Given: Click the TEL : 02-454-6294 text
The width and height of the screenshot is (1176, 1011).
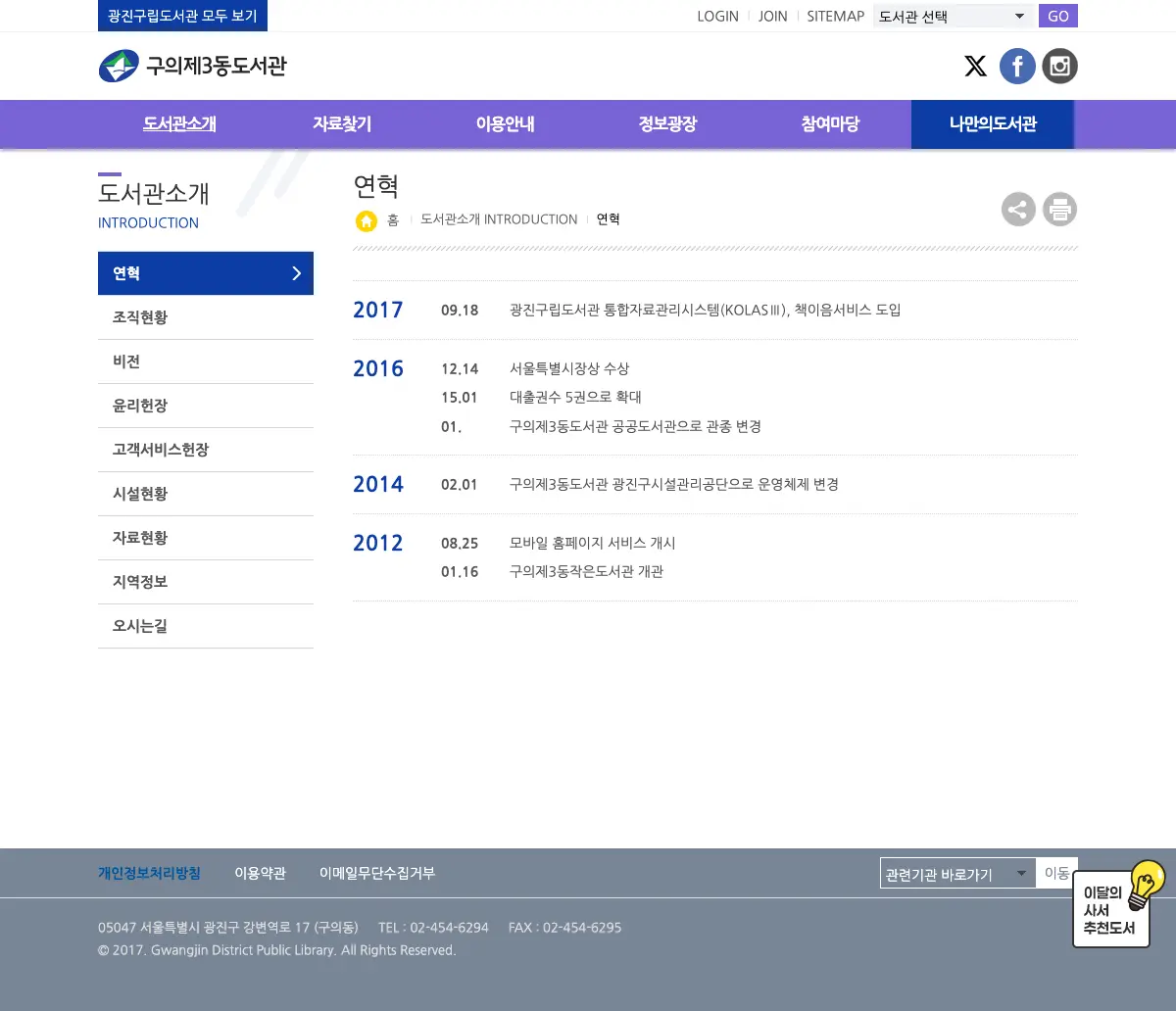Looking at the screenshot, I should (433, 928).
